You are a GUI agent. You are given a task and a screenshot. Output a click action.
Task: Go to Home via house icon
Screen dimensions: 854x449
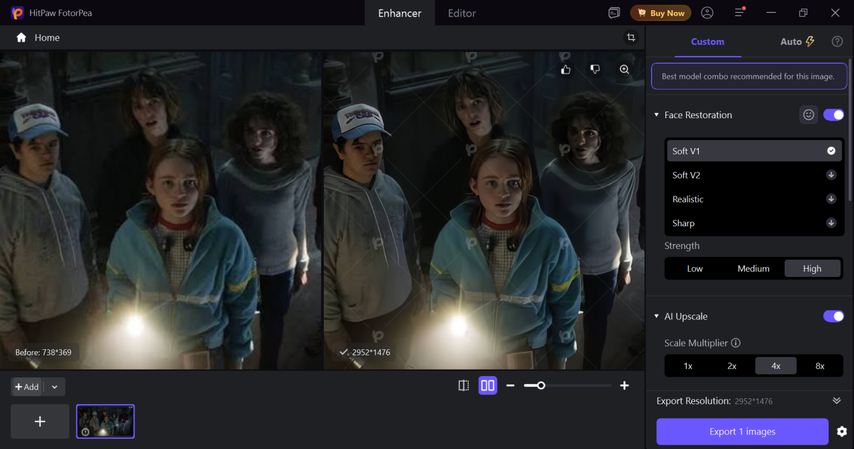pos(21,38)
